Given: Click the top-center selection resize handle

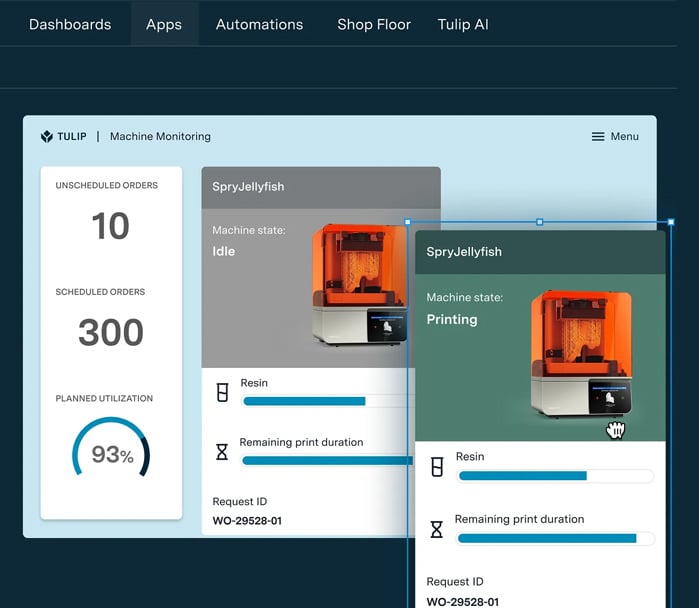Looking at the screenshot, I should (x=539, y=222).
